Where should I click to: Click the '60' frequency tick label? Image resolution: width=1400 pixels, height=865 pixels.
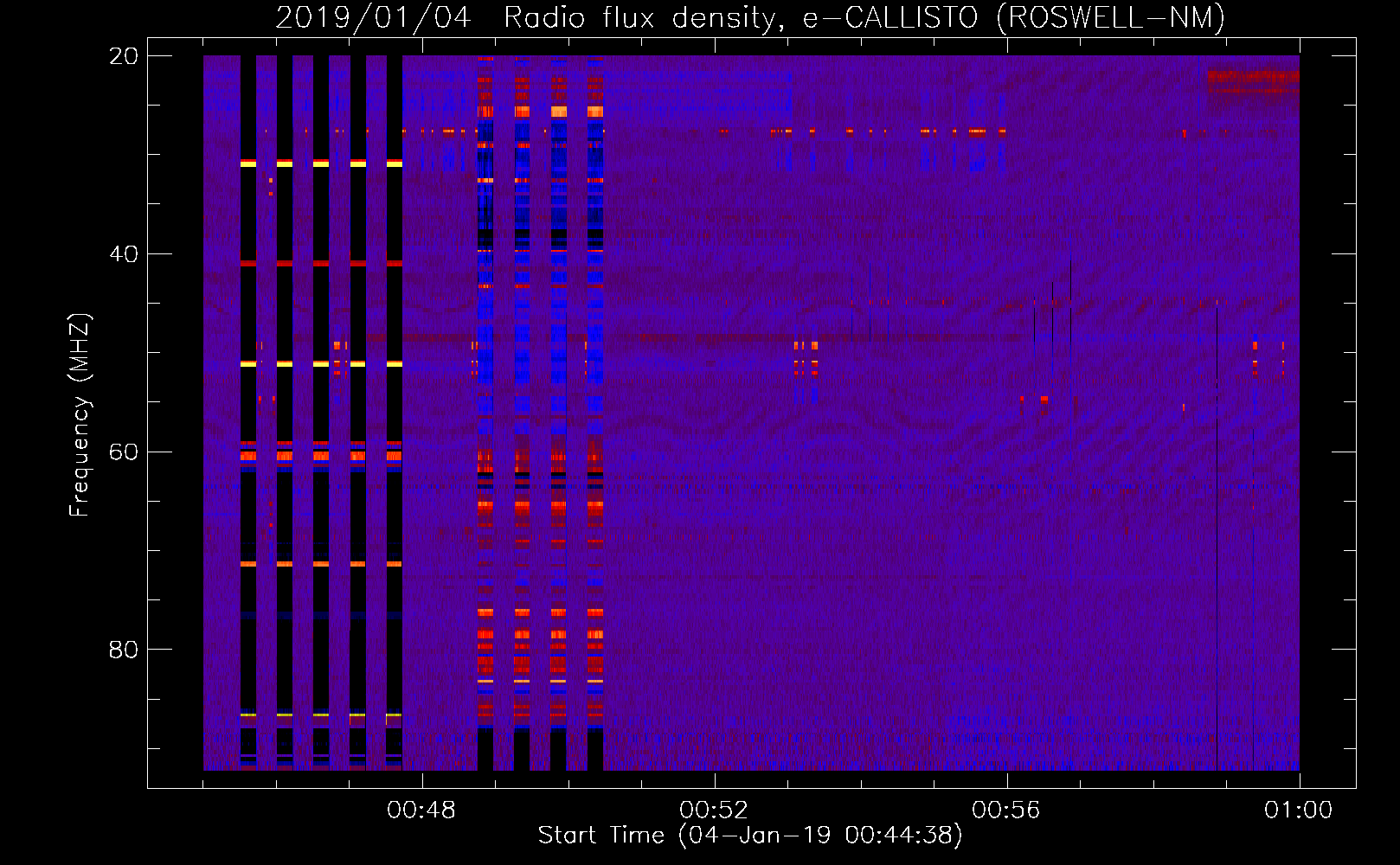click(124, 452)
